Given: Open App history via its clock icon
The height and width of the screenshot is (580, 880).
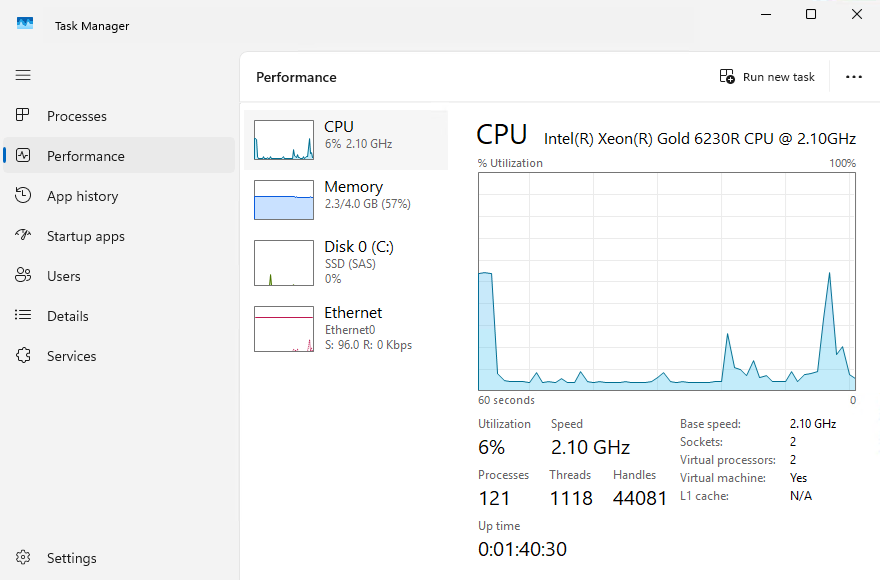Looking at the screenshot, I should click(22, 196).
